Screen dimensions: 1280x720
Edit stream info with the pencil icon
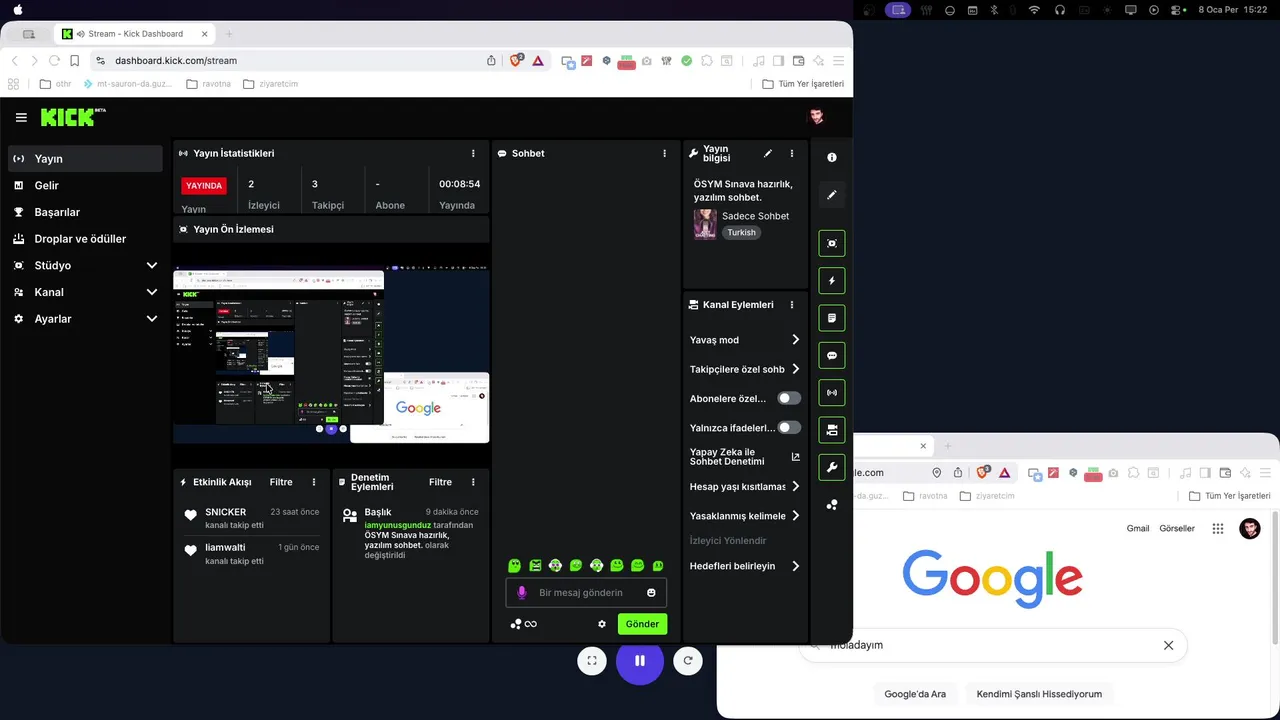(x=768, y=153)
